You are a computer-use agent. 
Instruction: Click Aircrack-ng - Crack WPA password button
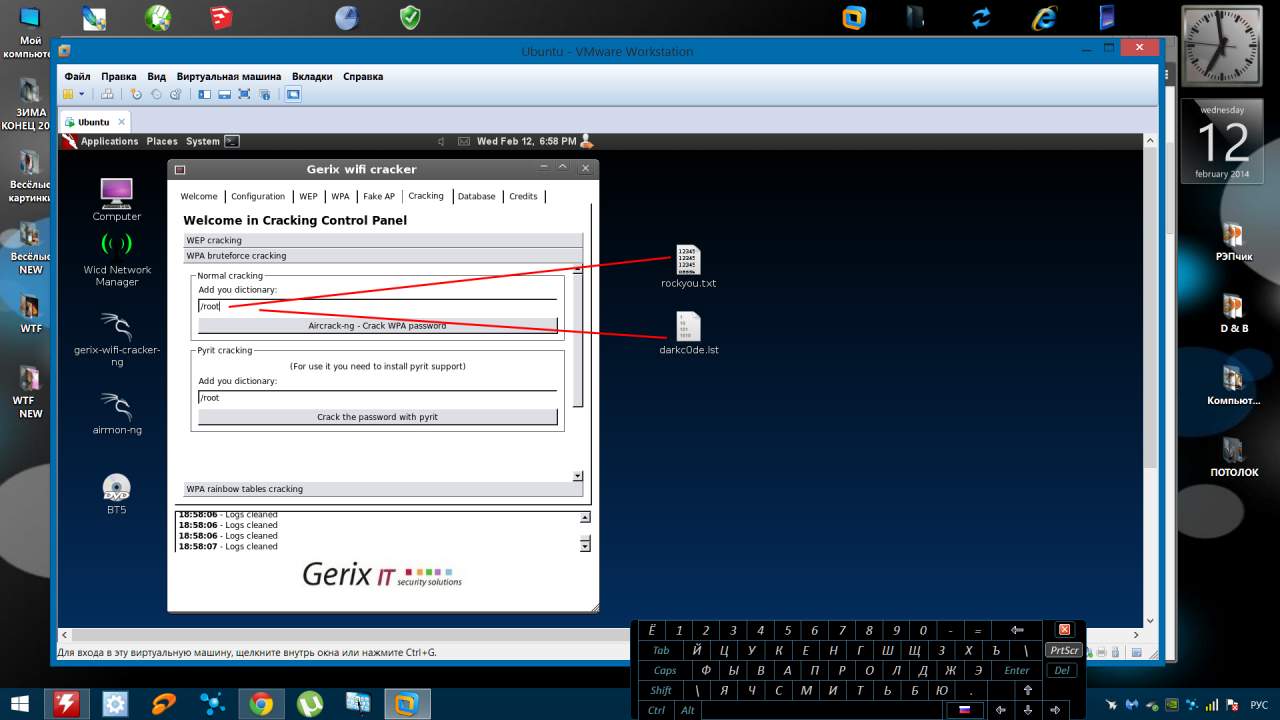pos(378,326)
